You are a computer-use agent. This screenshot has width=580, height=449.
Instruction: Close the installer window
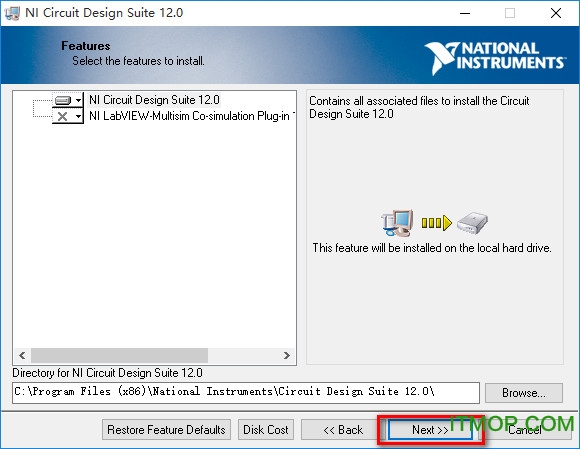pos(556,13)
